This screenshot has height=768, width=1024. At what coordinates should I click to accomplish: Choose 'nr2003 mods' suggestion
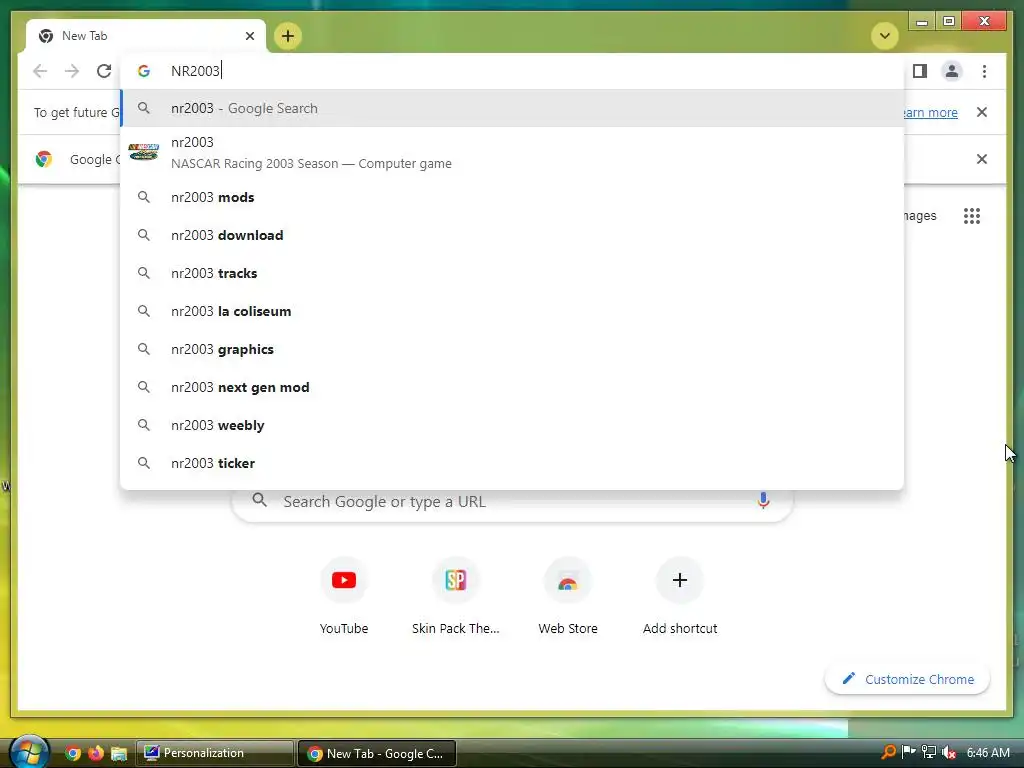[513, 197]
